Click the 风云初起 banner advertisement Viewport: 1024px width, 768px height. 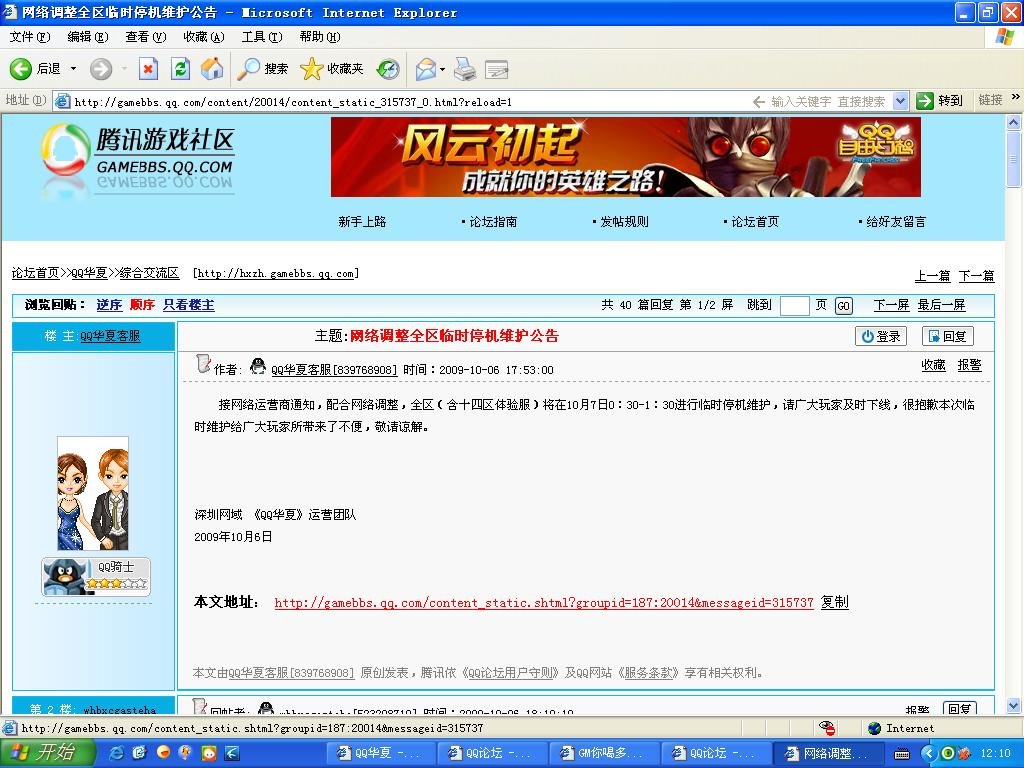(x=626, y=157)
